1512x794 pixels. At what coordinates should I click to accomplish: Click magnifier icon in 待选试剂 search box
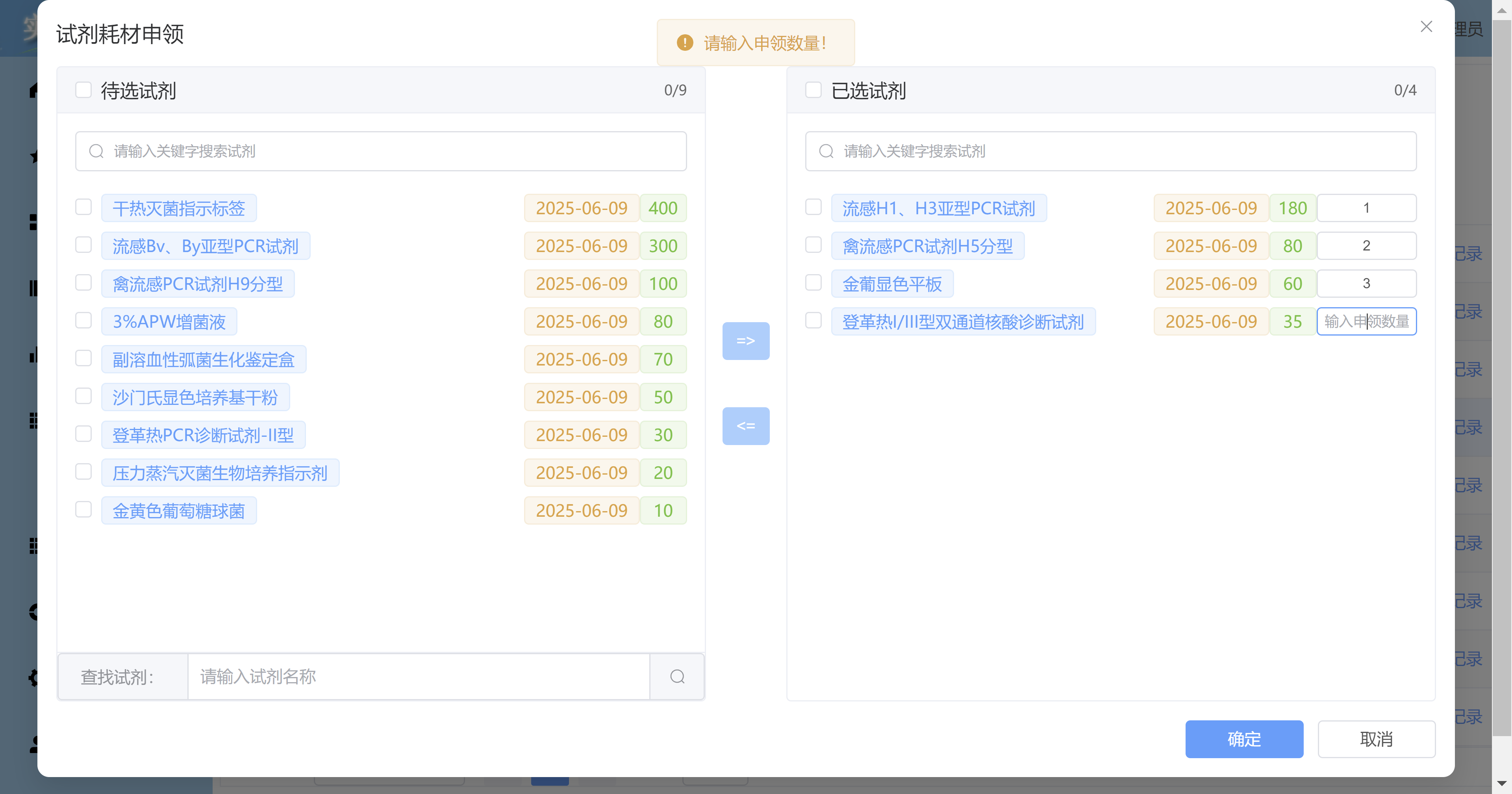(96, 152)
